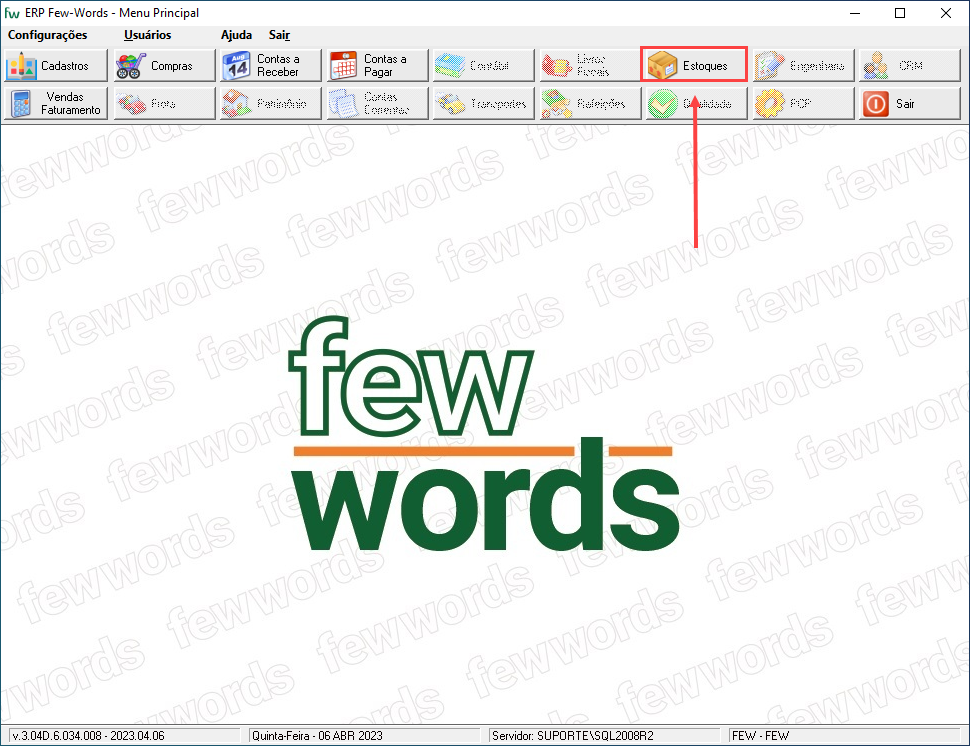
Task: Open the Qualidade green checkmark button
Action: click(x=697, y=103)
